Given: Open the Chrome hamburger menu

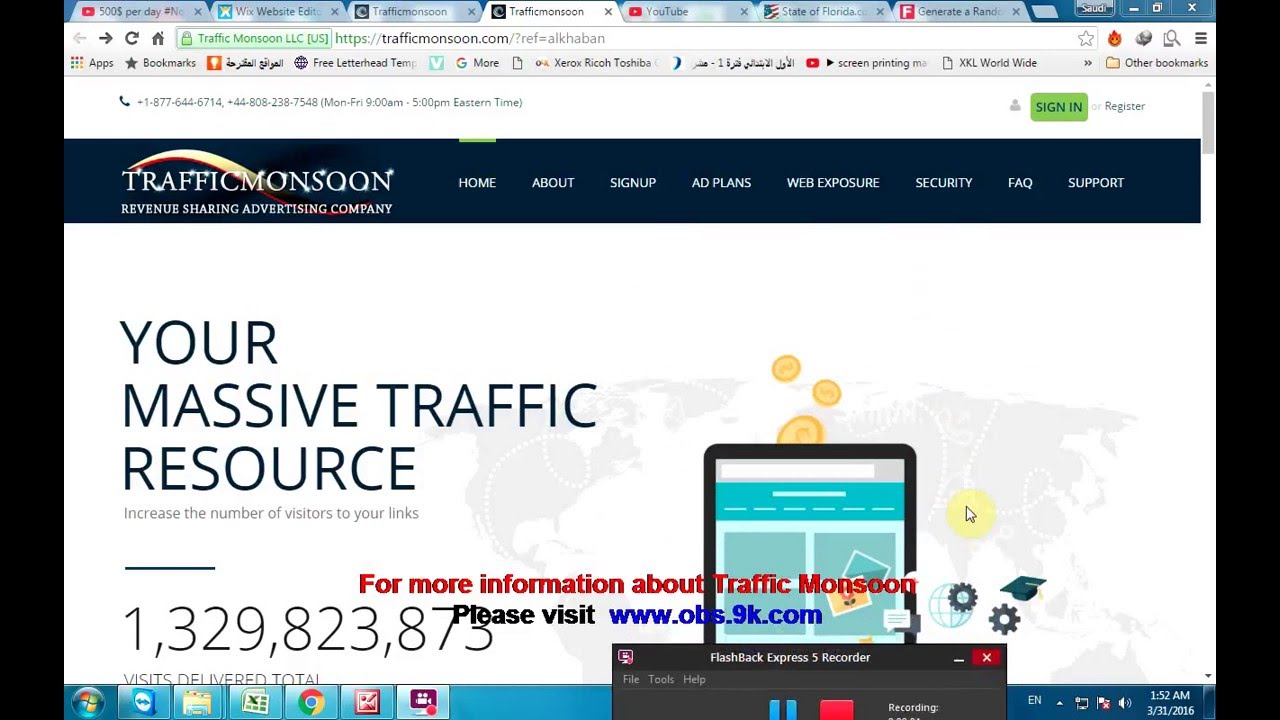Looking at the screenshot, I should pos(1201,38).
